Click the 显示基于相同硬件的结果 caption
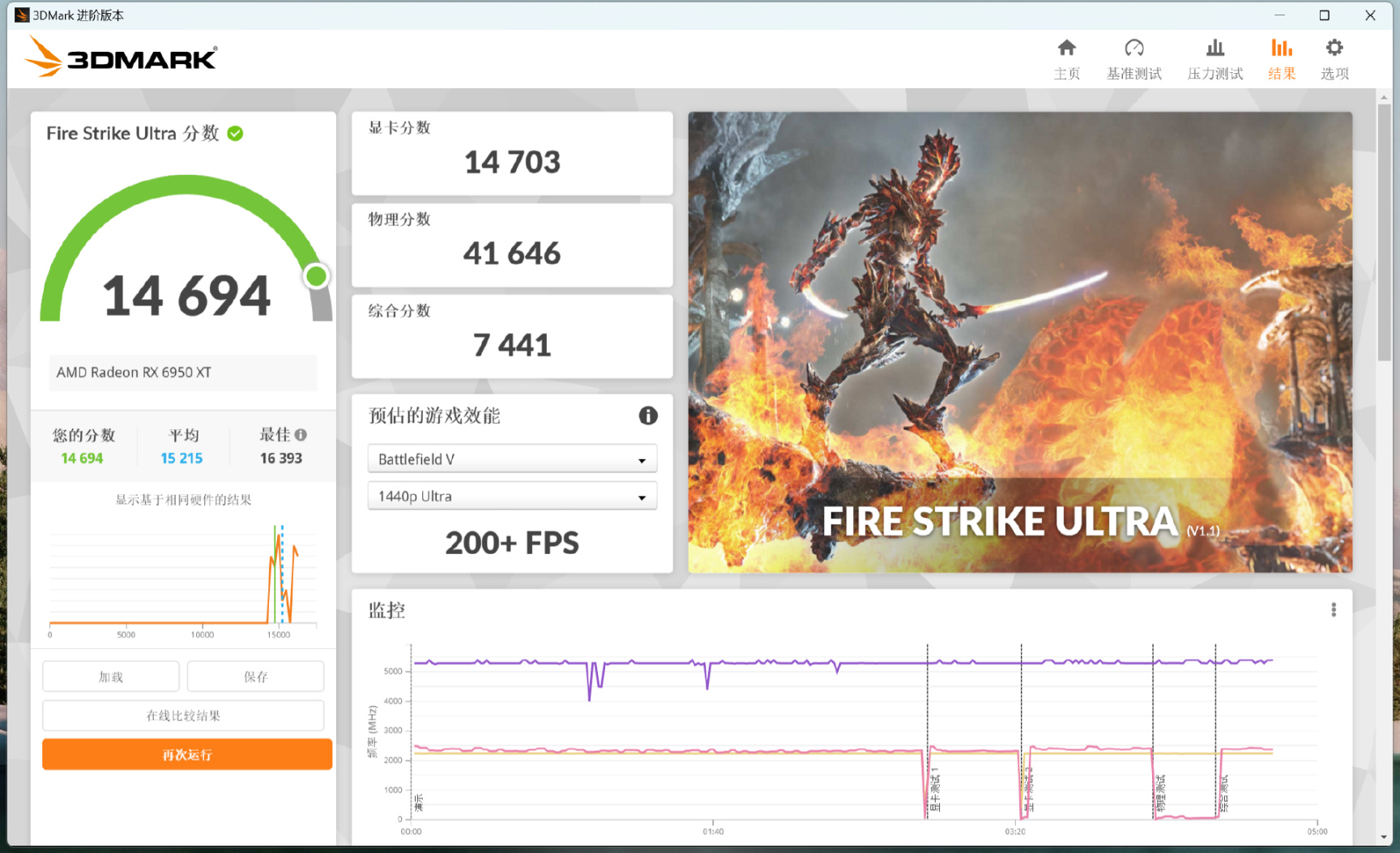 (x=183, y=500)
